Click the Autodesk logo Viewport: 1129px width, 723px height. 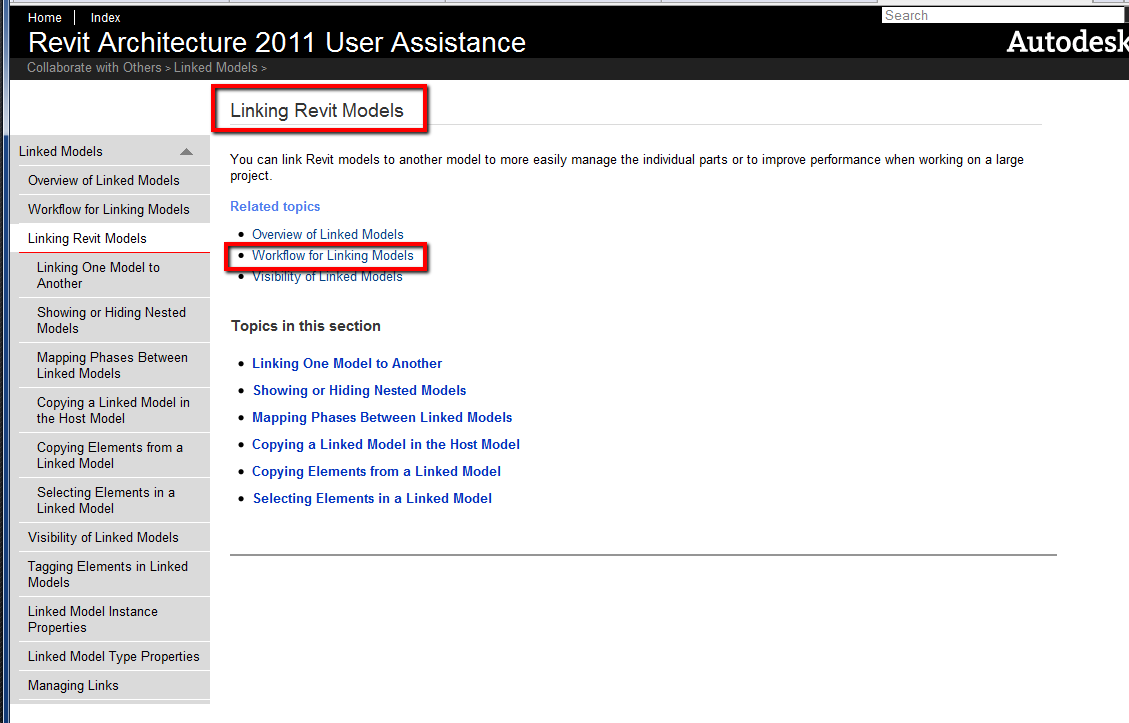[1067, 42]
